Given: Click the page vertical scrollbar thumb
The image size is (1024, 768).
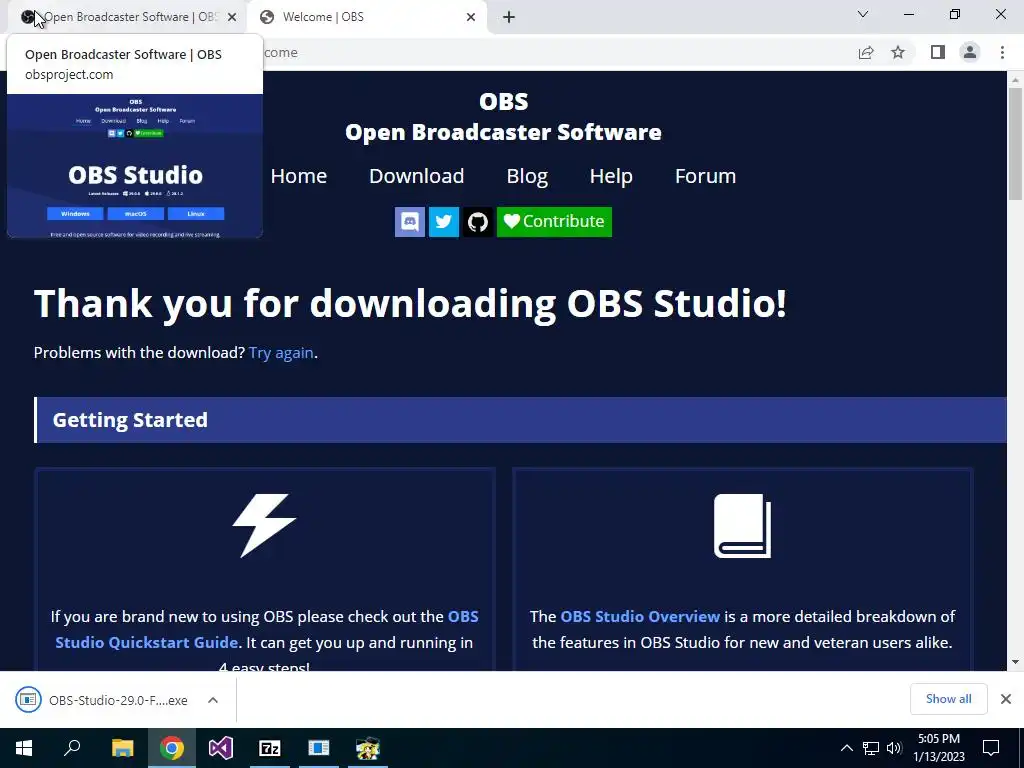Looking at the screenshot, I should (x=1015, y=144).
